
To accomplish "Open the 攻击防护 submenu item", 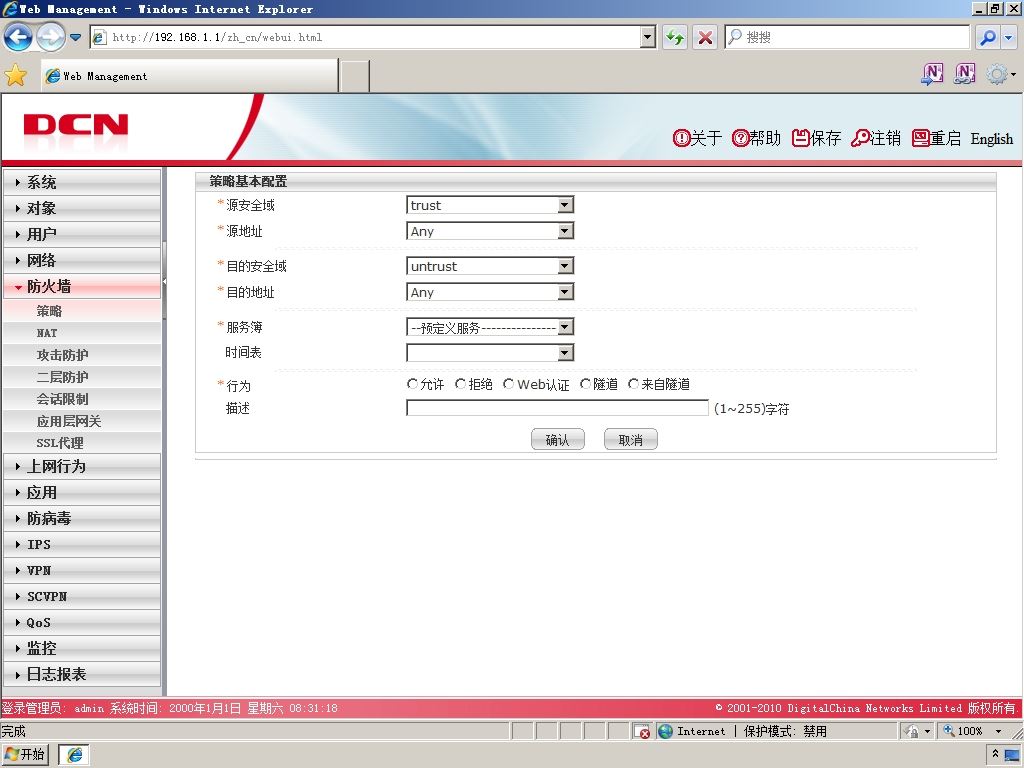I will pyautogui.click(x=82, y=355).
